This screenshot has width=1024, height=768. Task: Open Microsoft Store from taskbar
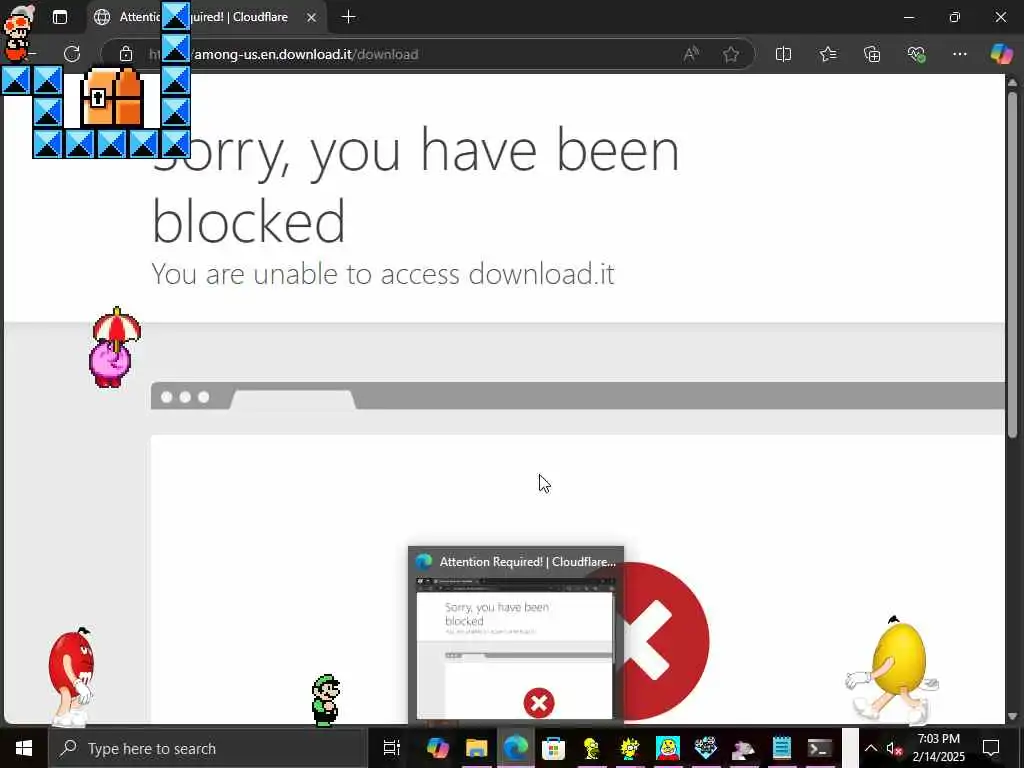(x=553, y=748)
